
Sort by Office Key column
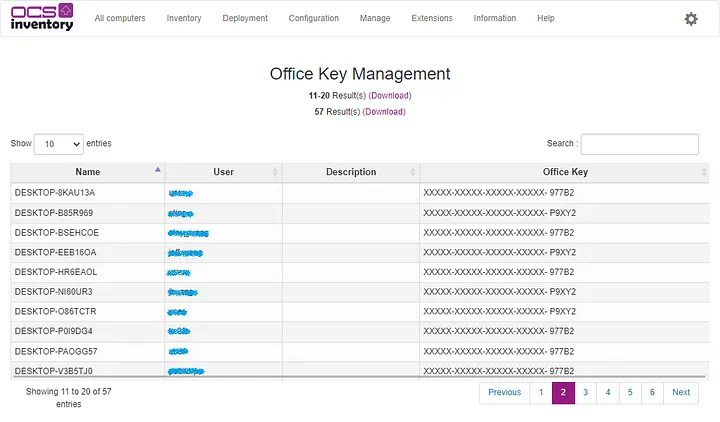(565, 172)
